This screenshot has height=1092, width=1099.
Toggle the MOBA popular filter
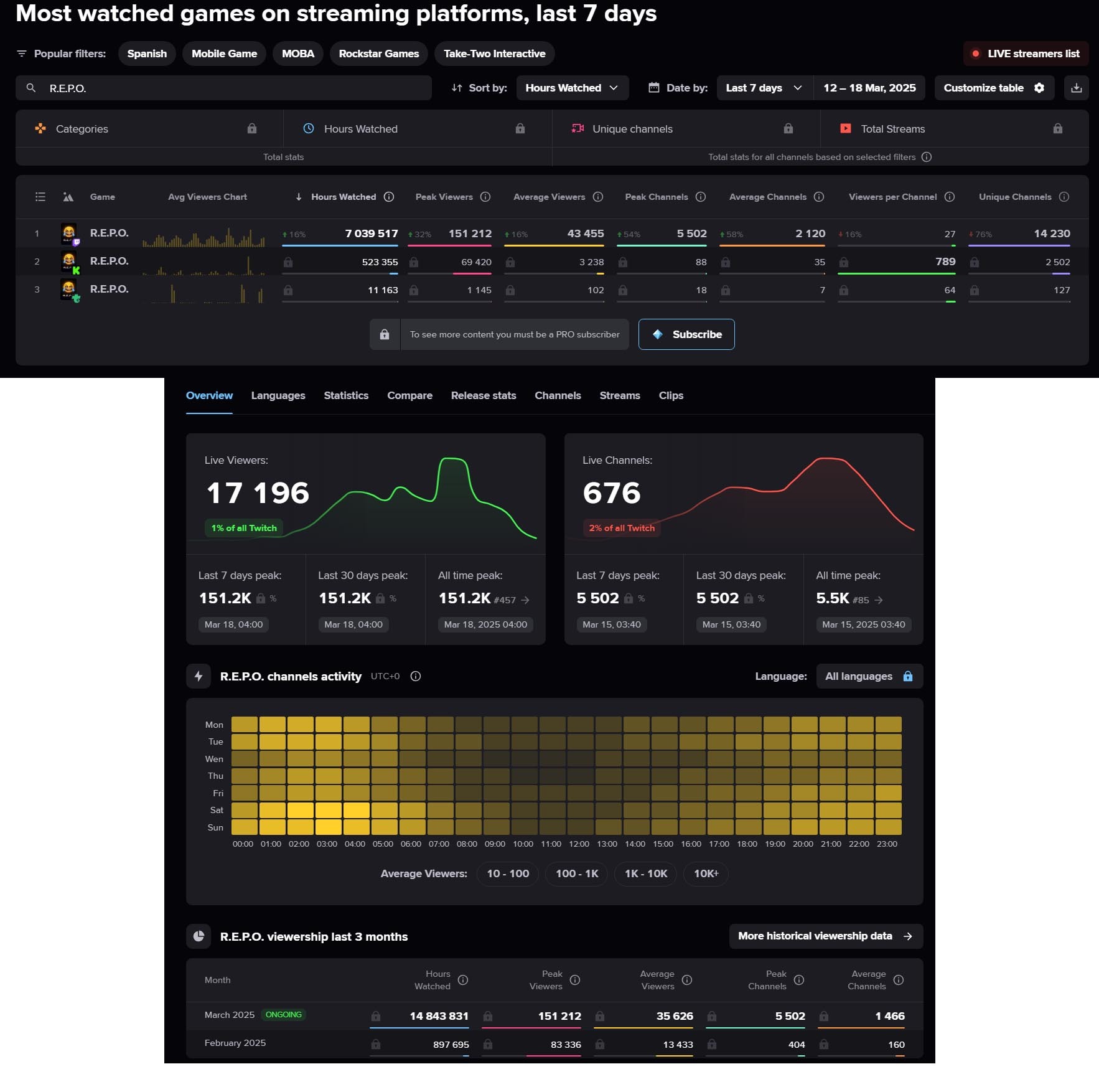click(x=297, y=54)
